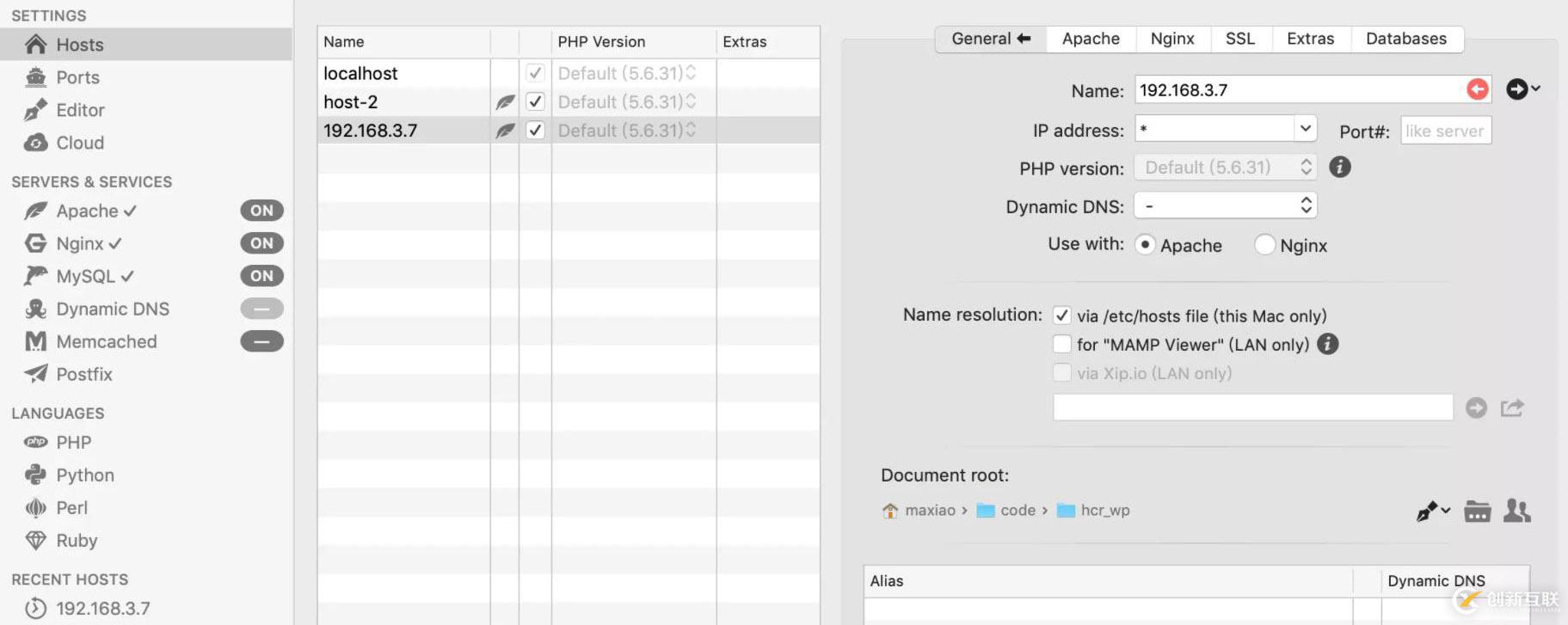Select the Nginx radio button
This screenshot has height=625, width=1568.
1264,245
